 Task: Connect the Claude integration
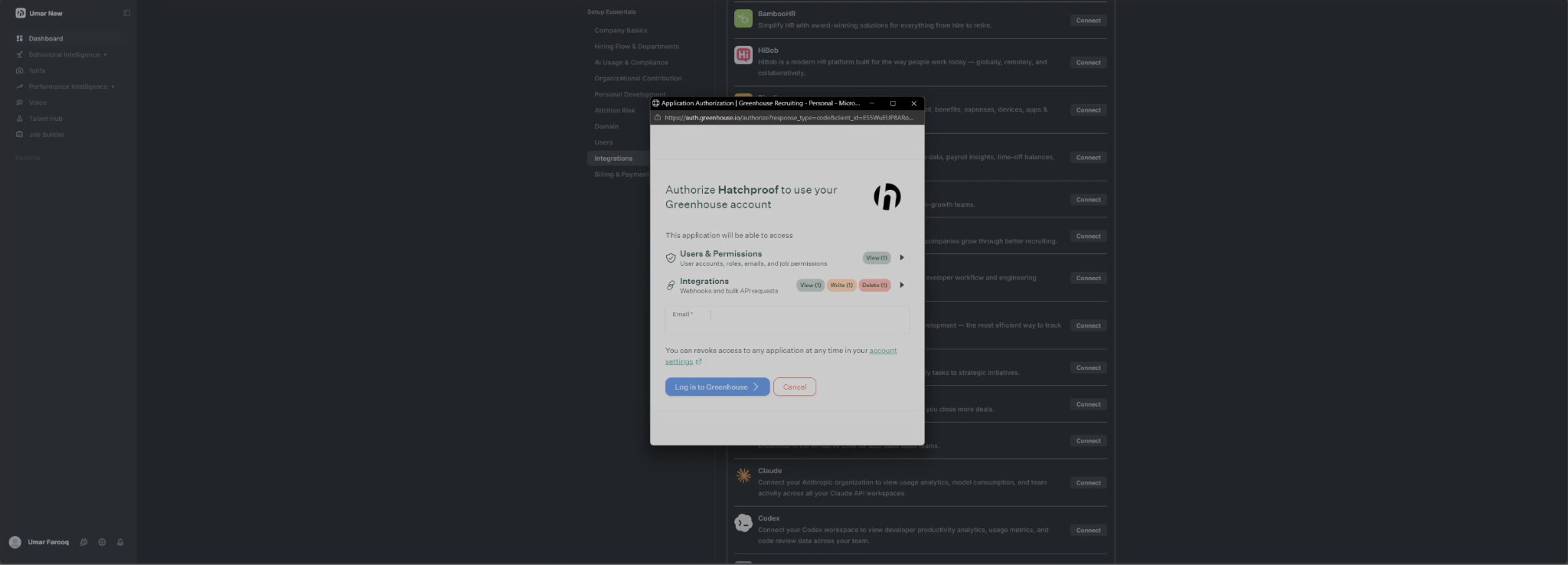click(1088, 483)
